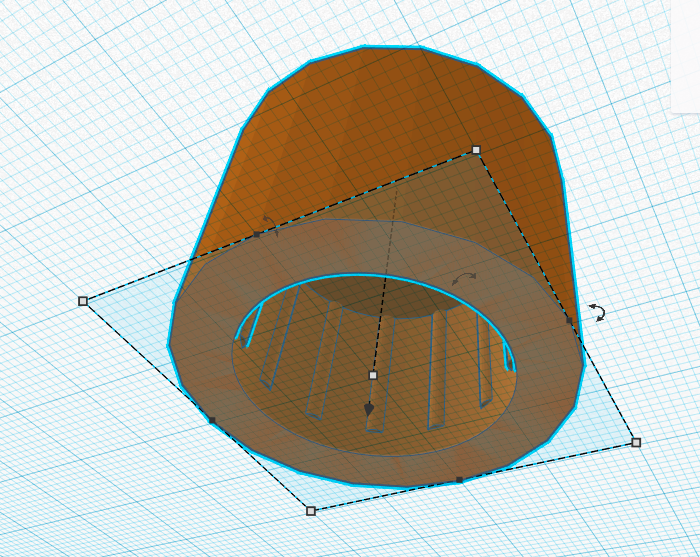Viewport: 700px width, 557px height.
Task: Click the black cone lift arrow
Action: click(x=369, y=409)
